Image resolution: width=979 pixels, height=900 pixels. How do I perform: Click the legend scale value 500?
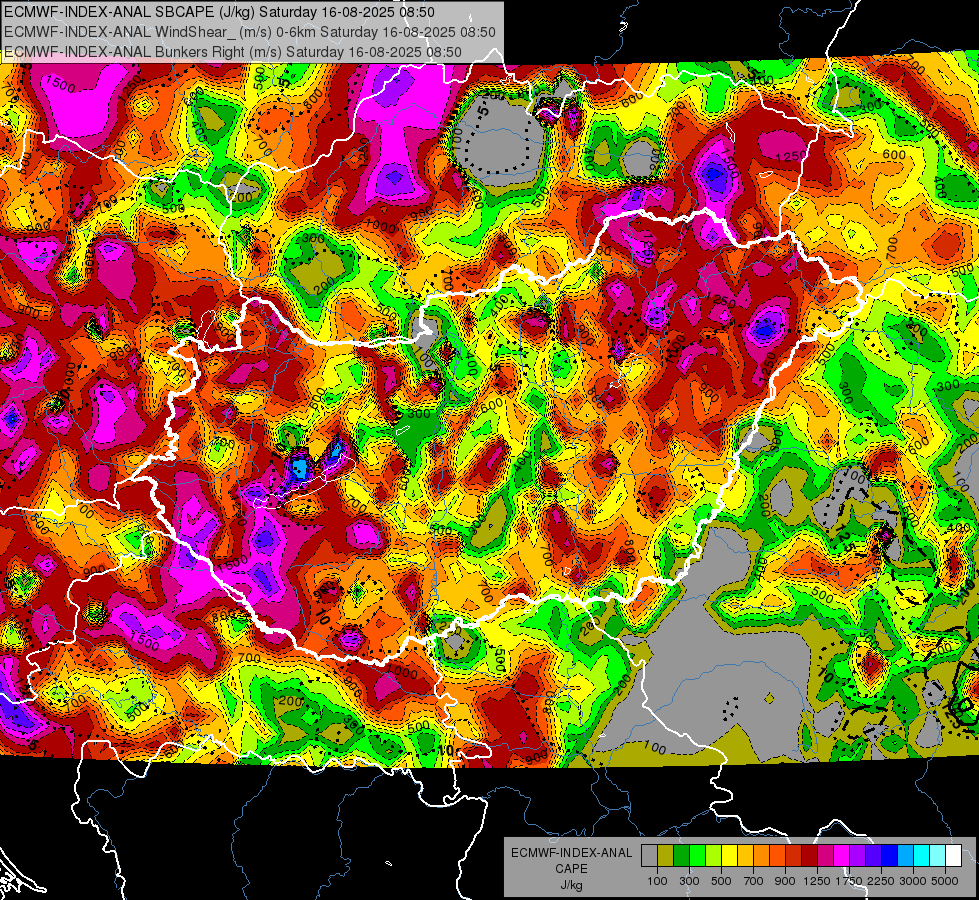pyautogui.click(x=721, y=881)
